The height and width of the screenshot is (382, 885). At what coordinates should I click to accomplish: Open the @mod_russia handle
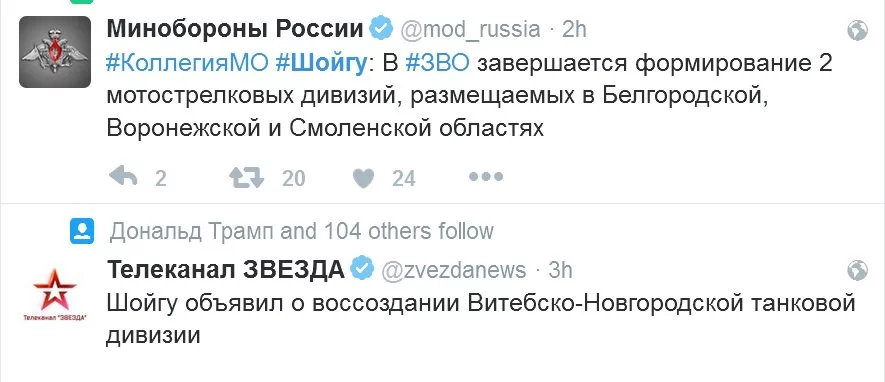click(x=470, y=29)
